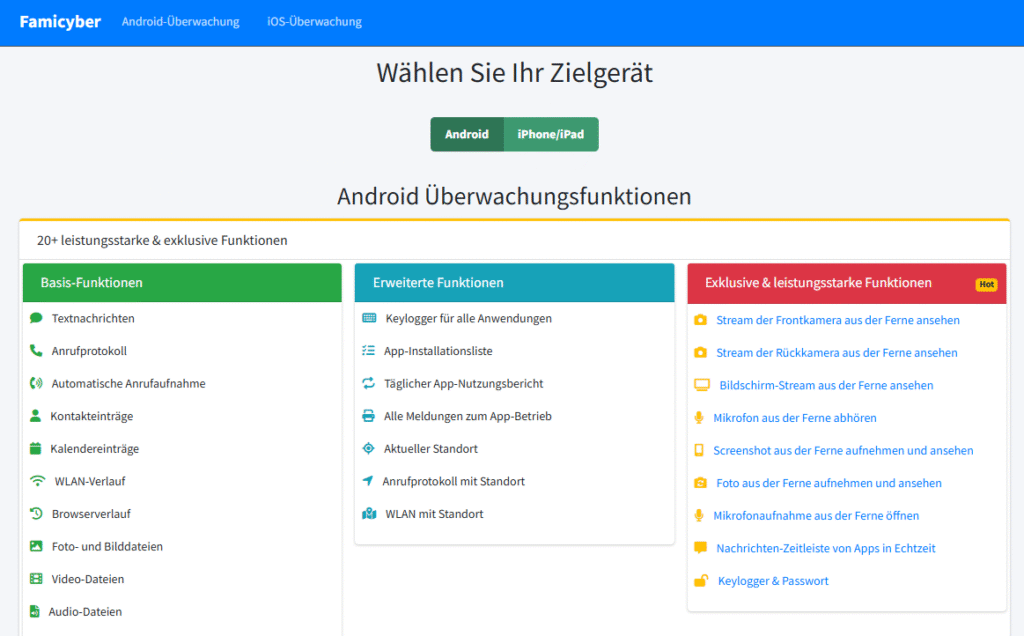Screen dimensions: 1024x636
Task: Open Nachrichten-Zeitleiste von Apps in Echtzeit
Action: (x=825, y=549)
